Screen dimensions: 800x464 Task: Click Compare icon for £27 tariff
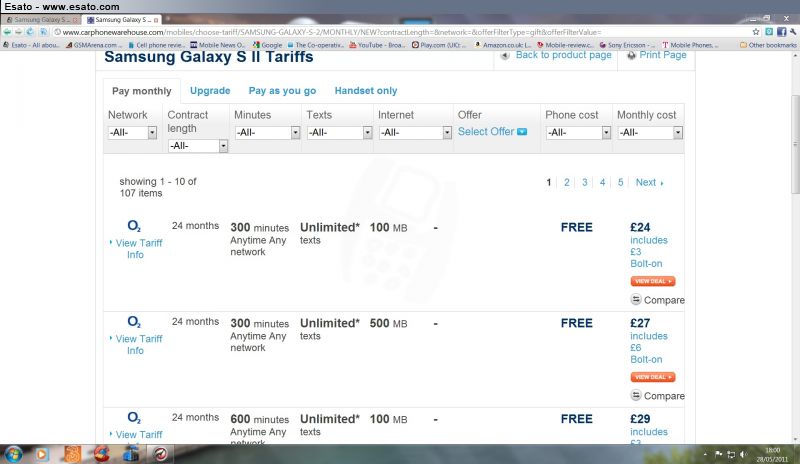tap(636, 395)
